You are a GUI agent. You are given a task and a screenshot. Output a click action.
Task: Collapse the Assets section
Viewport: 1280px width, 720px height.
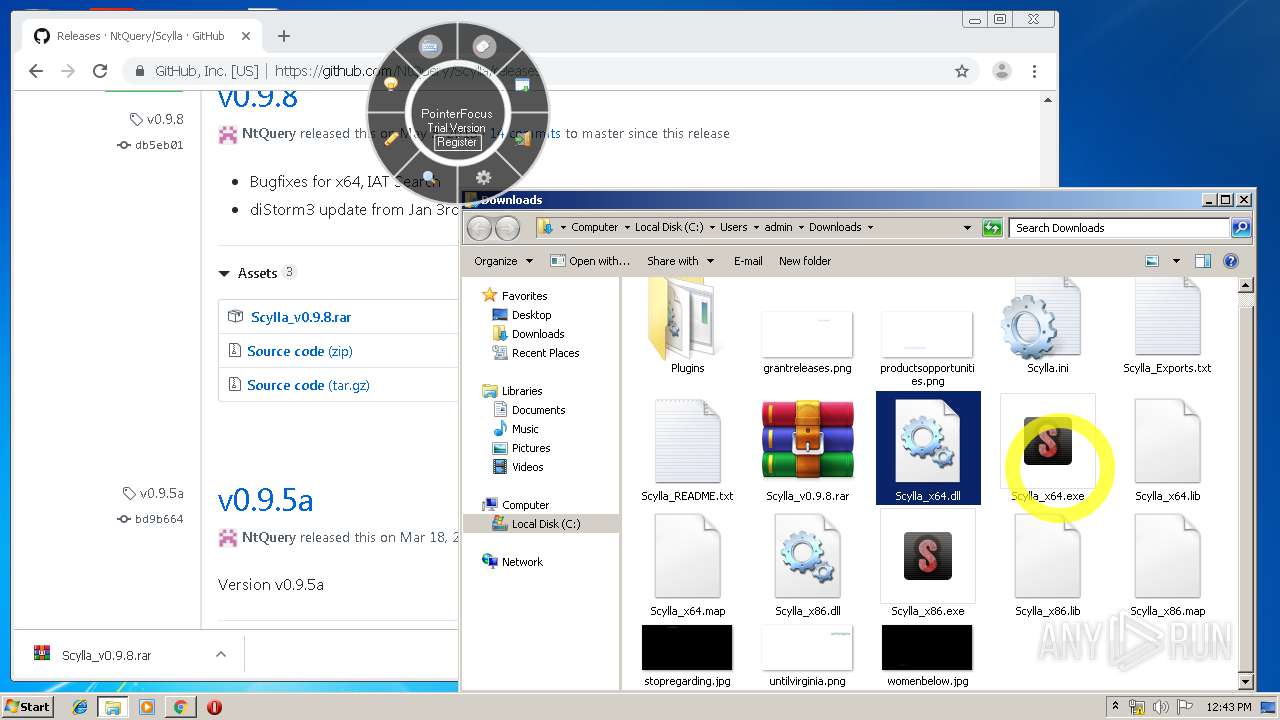click(x=257, y=273)
